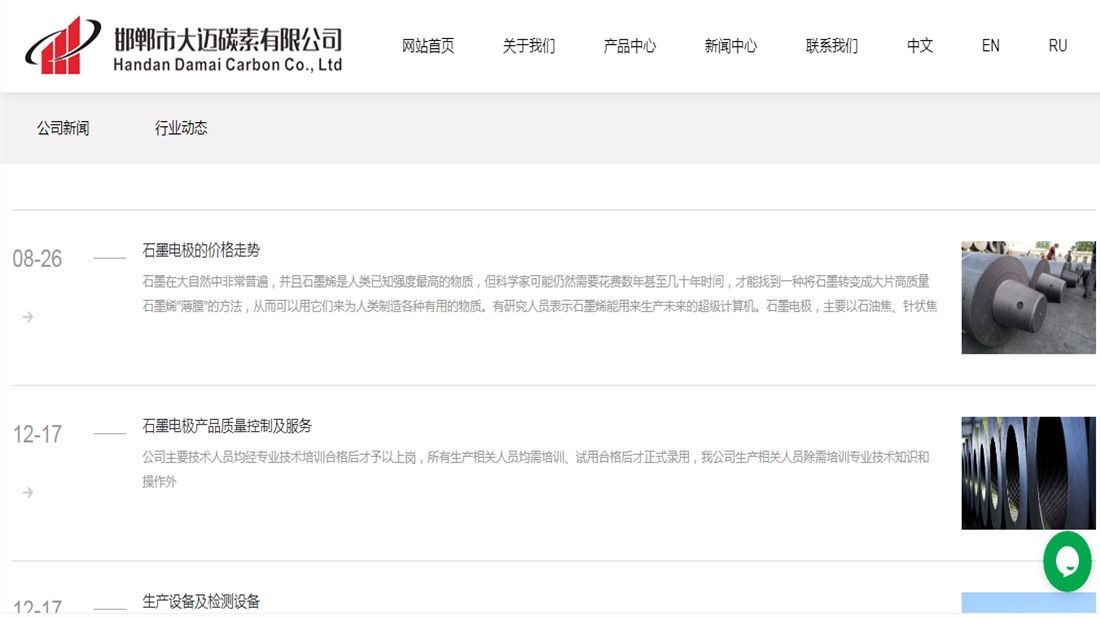Viewport: 1100px width, 618px height.
Task: Go to 网站首页 in the top navigation
Action: click(428, 46)
